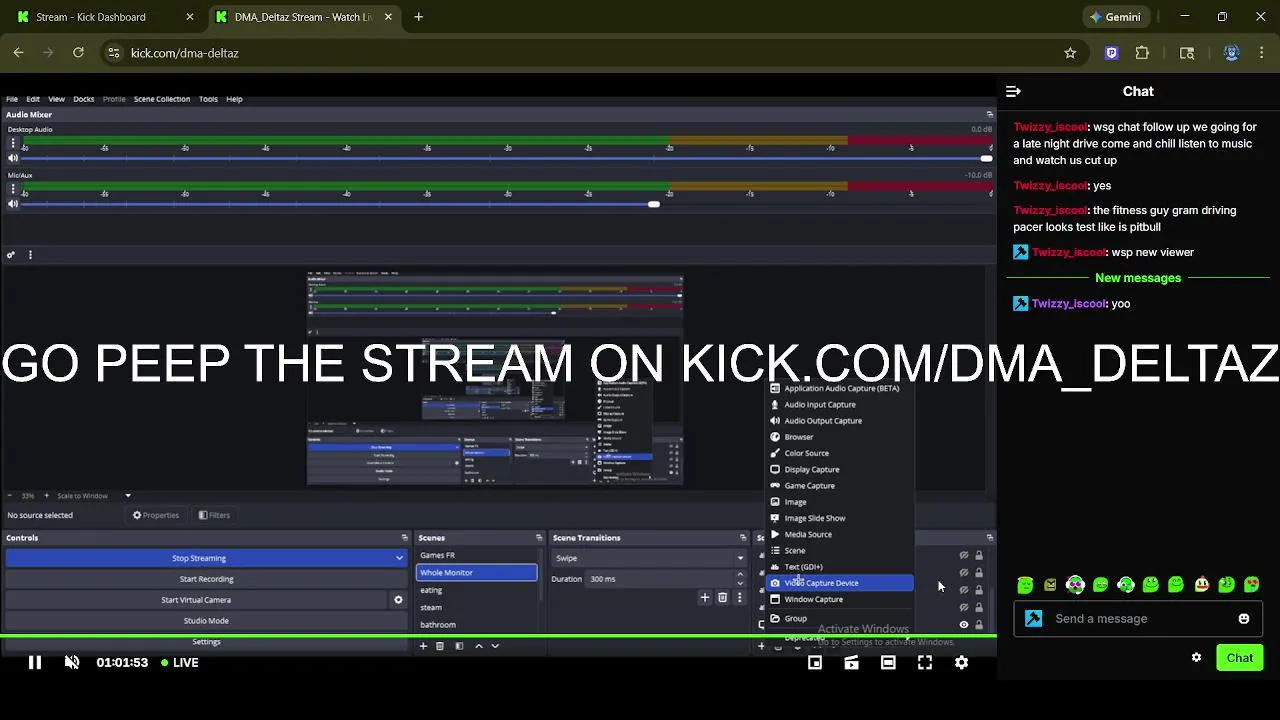1280x720 pixels.
Task: Open the Mic/Aux options dots
Action: 13,190
